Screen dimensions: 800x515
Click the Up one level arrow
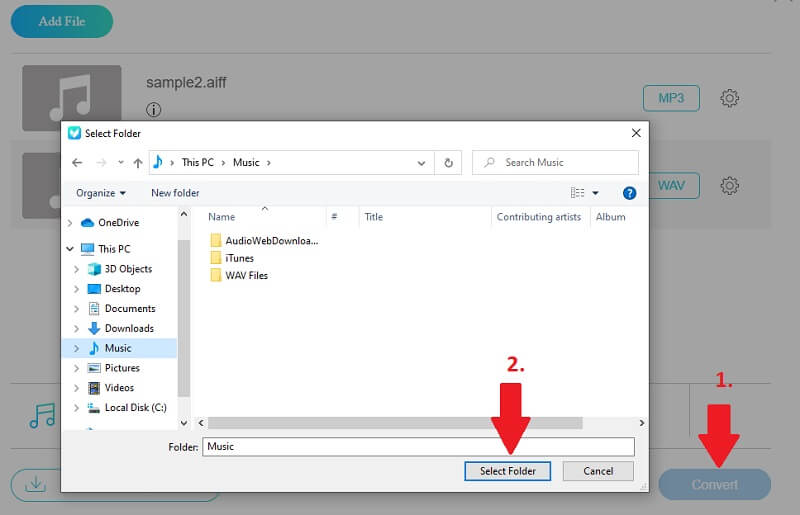pyautogui.click(x=137, y=163)
